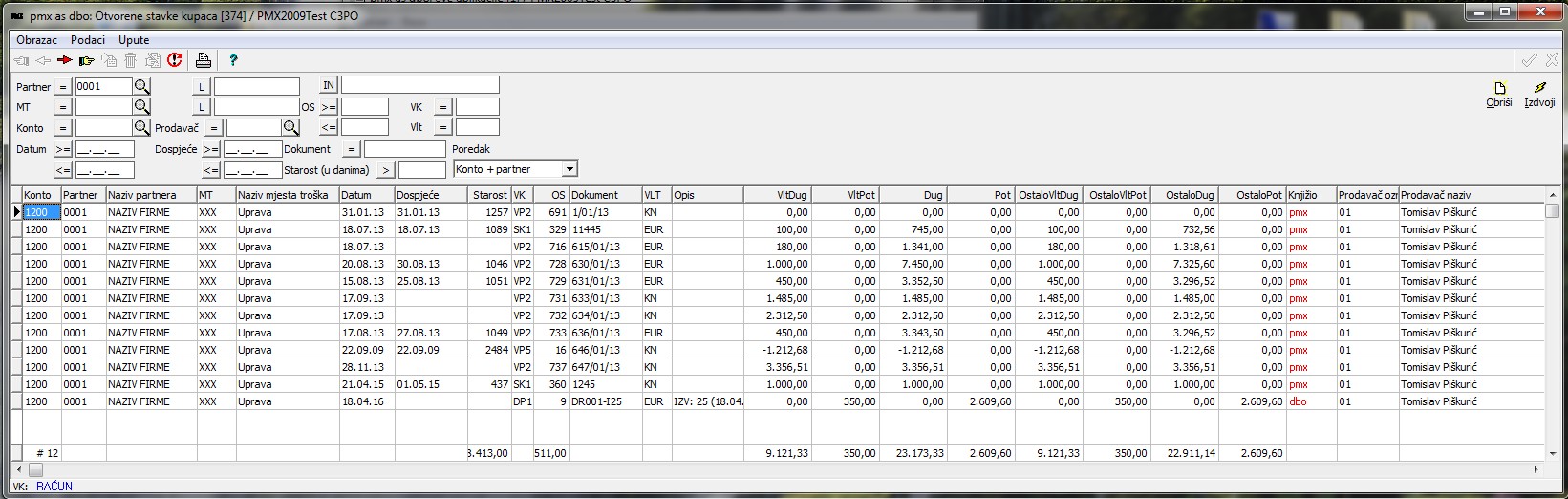The image size is (1568, 499).
Task: Click the IN operator button
Action: click(x=329, y=85)
